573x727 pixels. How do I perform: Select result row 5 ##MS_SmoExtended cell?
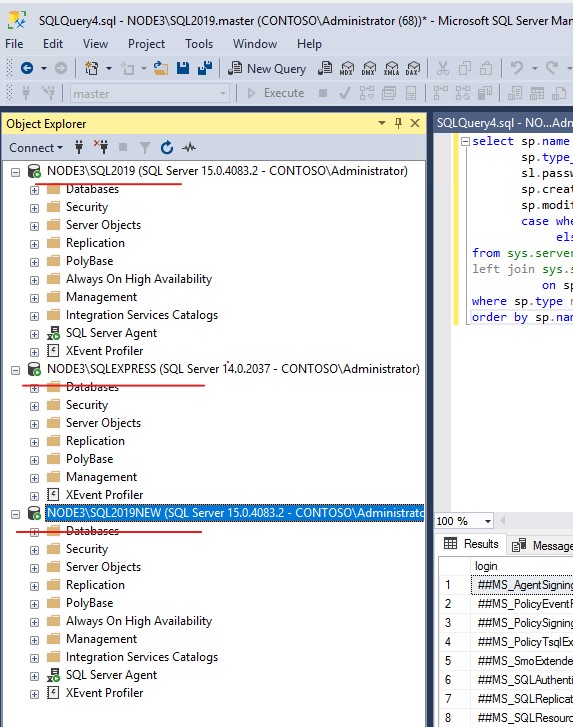pyautogui.click(x=522, y=661)
